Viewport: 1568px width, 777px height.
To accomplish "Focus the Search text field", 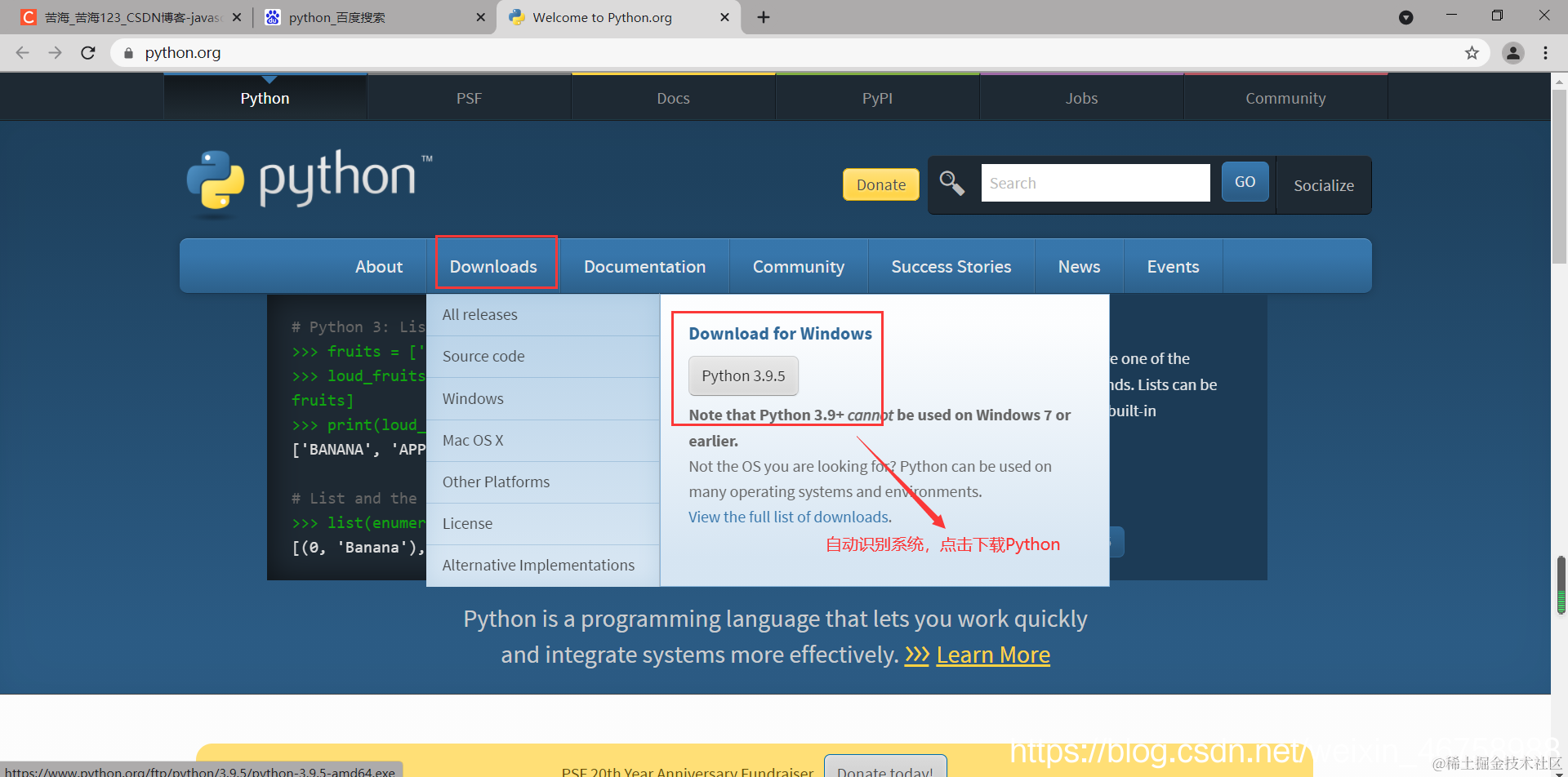I will click(1095, 183).
